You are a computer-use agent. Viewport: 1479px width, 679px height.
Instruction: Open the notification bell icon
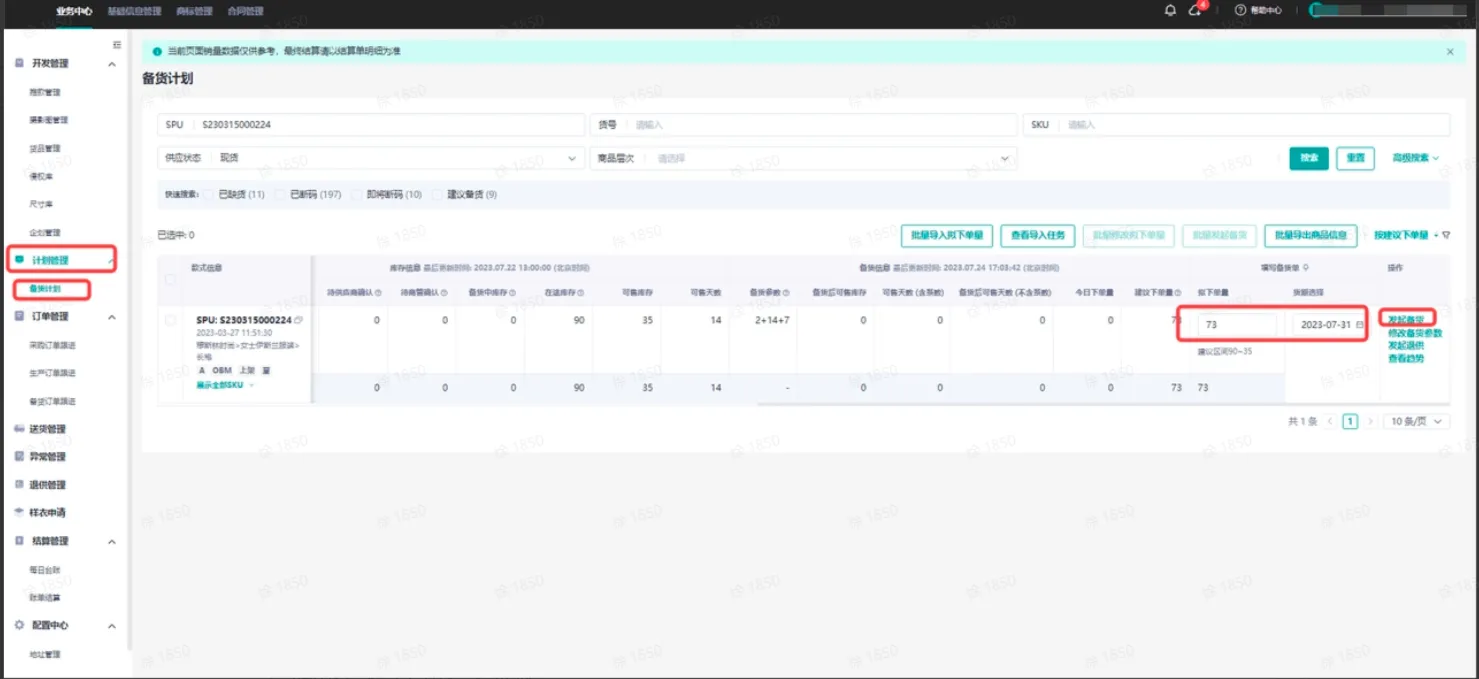tap(1170, 10)
